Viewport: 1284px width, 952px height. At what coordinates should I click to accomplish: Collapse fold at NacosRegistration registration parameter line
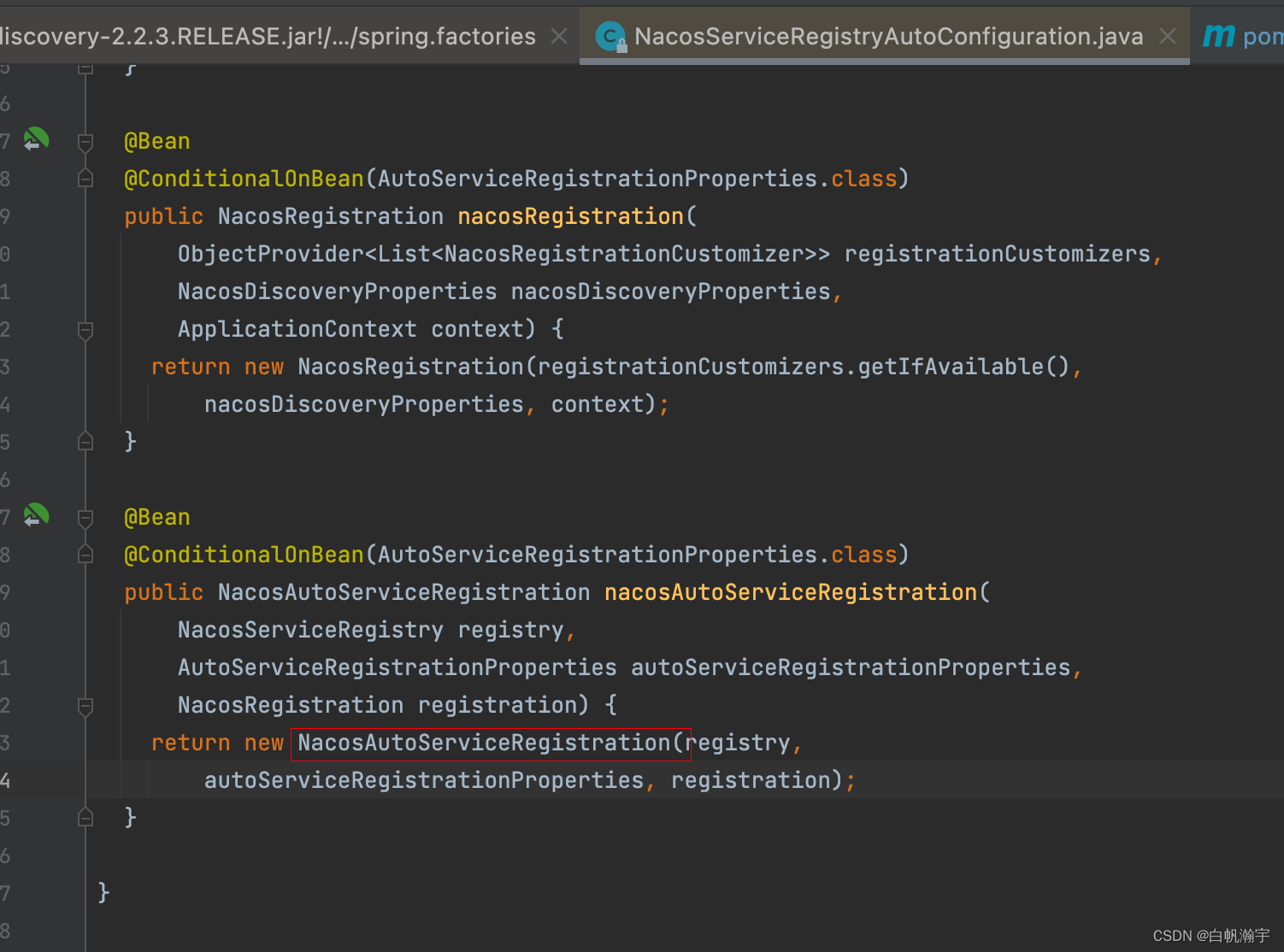pos(85,706)
